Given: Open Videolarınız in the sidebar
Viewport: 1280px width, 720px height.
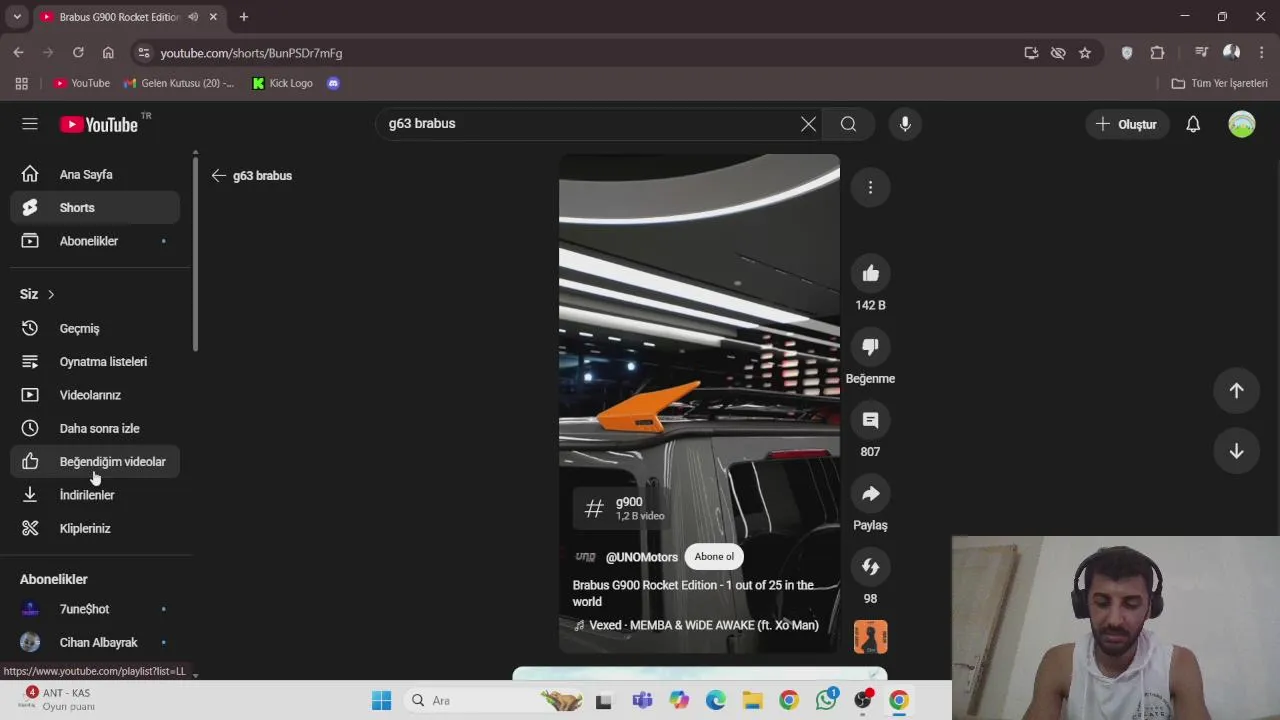Looking at the screenshot, I should tap(95, 395).
